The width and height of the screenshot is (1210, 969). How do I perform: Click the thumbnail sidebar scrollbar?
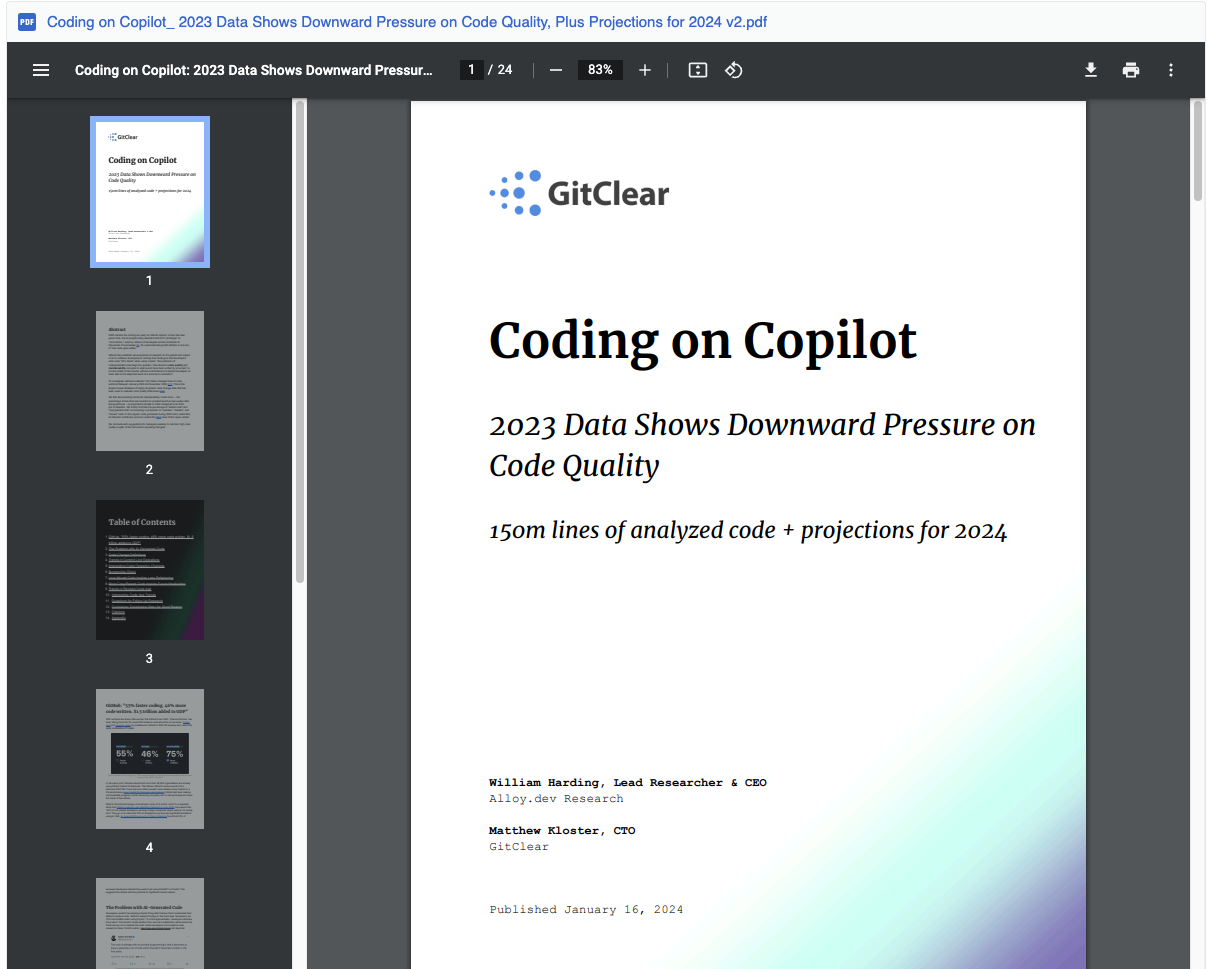[299, 340]
